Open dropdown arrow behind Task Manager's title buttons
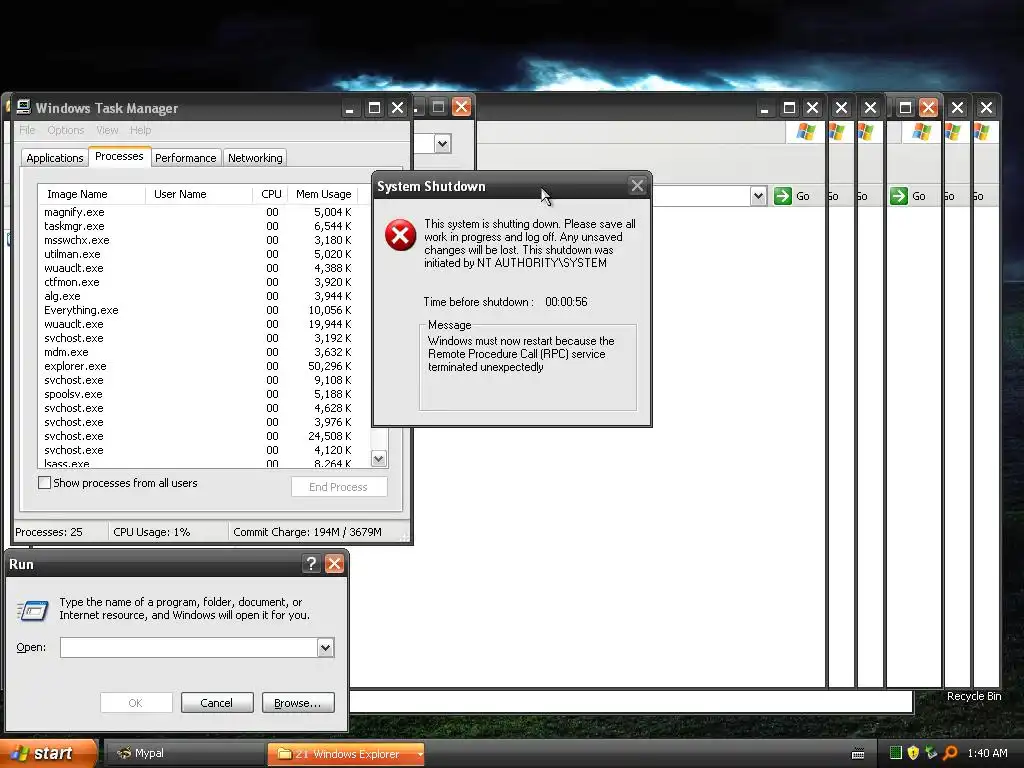1024x768 pixels. click(442, 144)
